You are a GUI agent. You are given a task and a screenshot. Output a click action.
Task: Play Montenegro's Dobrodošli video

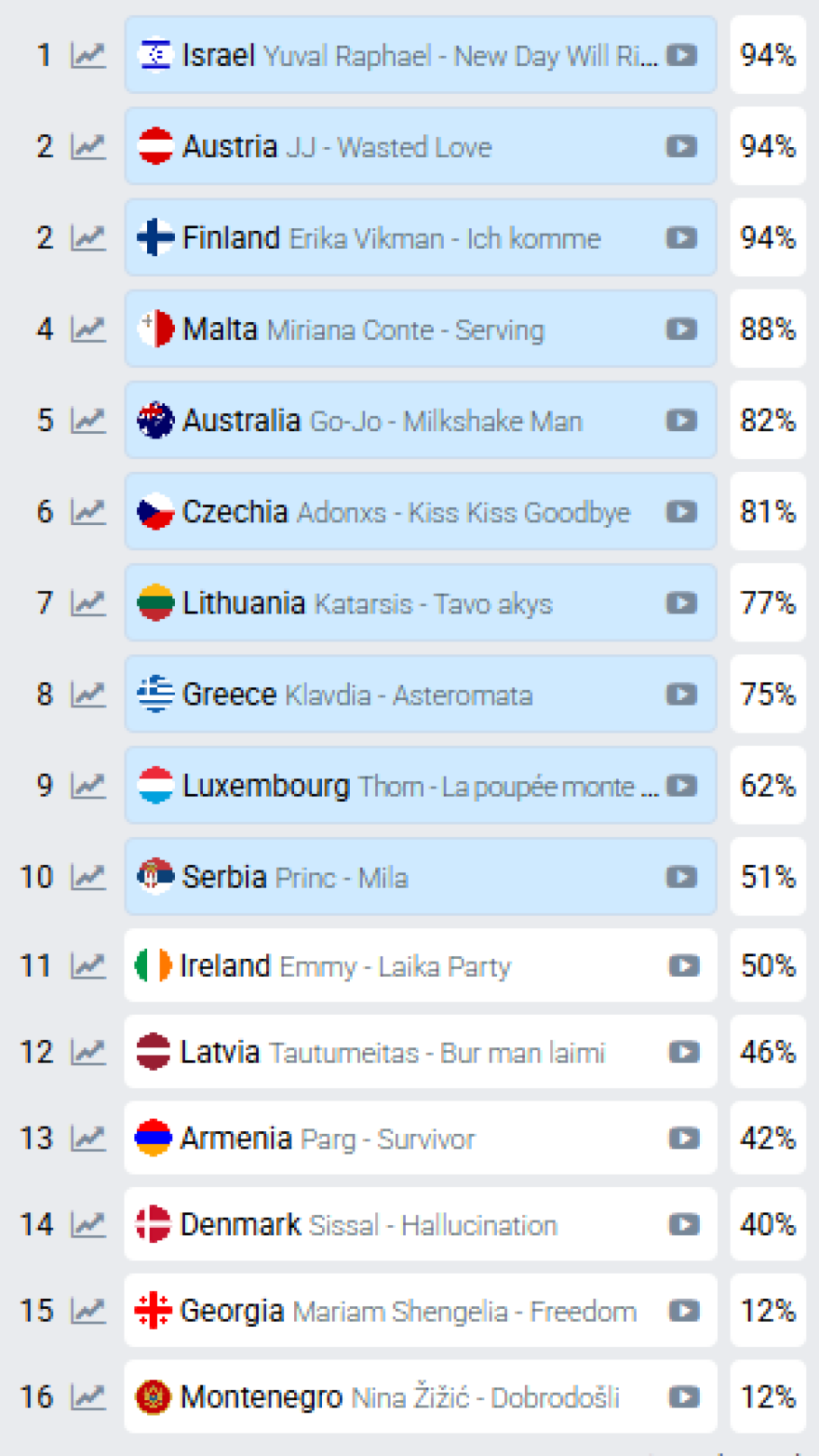click(684, 1397)
